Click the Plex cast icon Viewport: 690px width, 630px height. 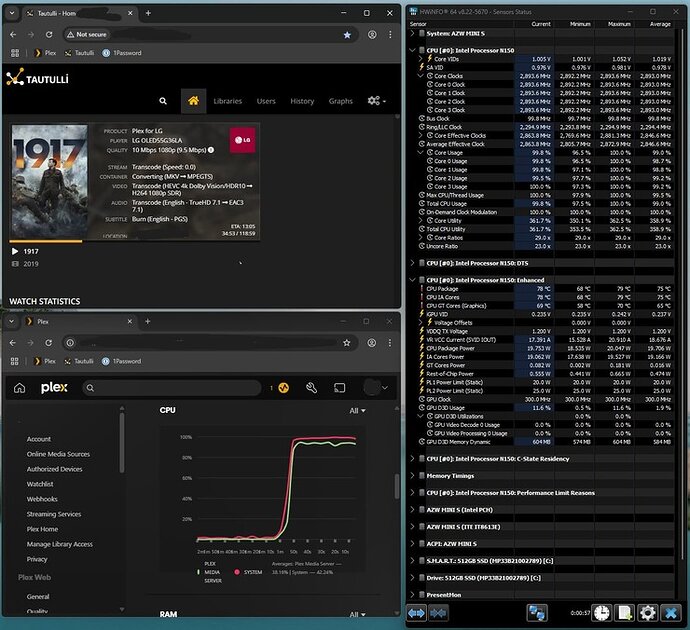tap(339, 388)
